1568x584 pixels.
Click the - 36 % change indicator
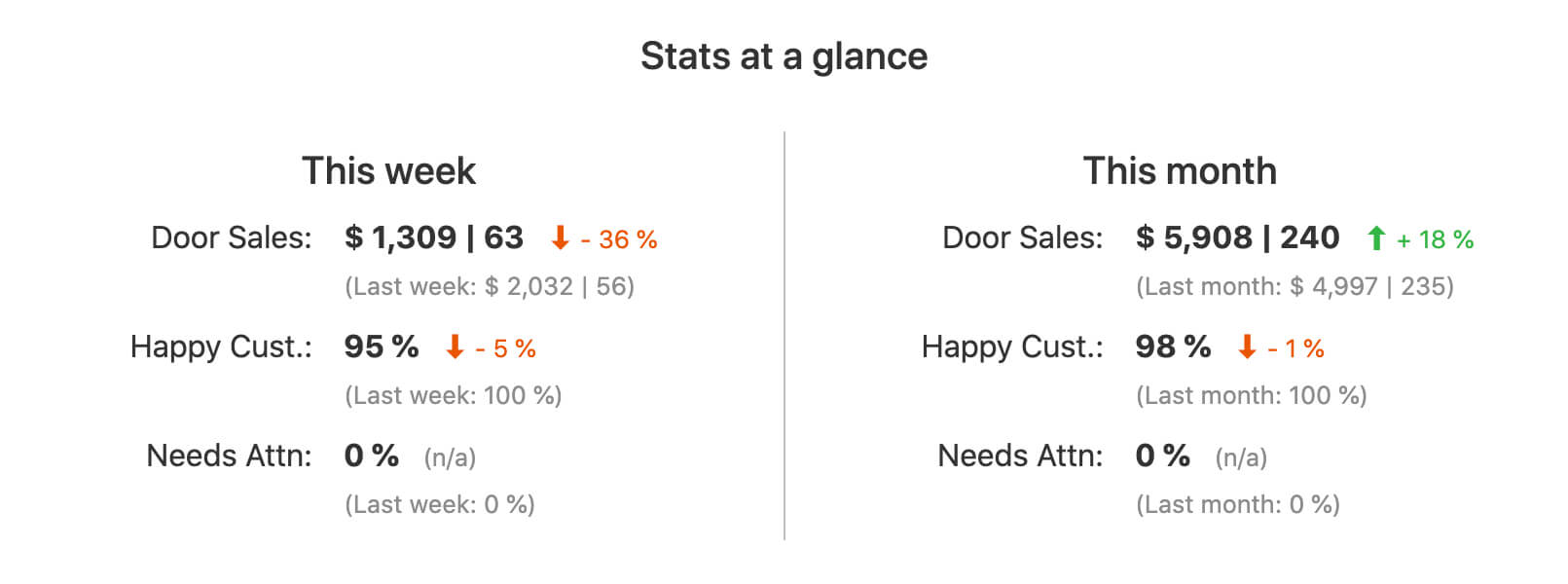[619, 239]
